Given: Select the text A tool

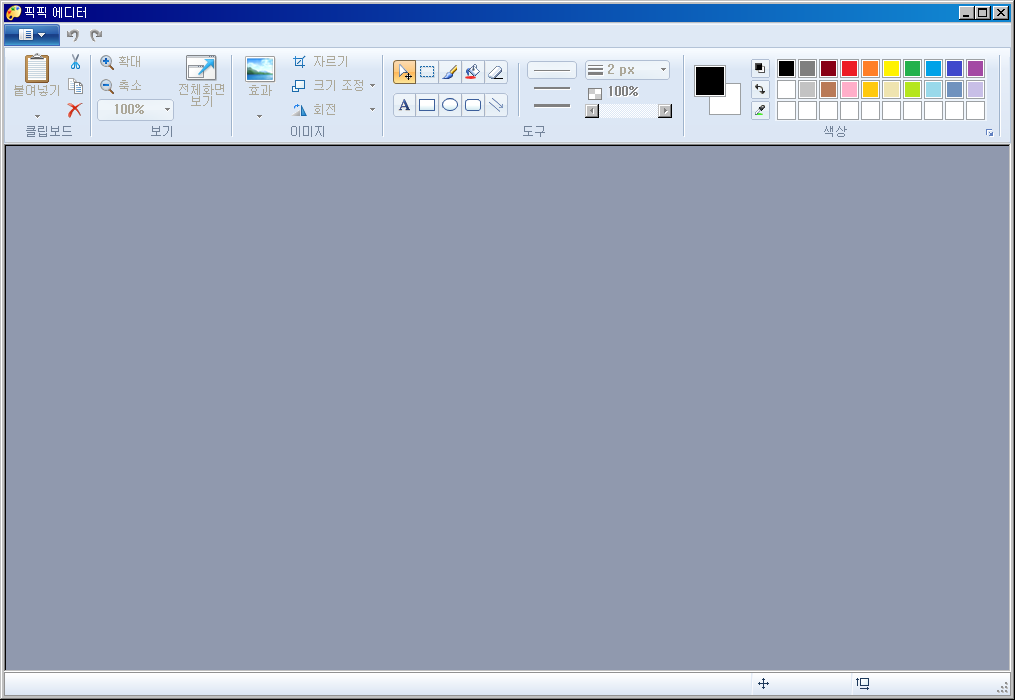Looking at the screenshot, I should tap(404, 105).
